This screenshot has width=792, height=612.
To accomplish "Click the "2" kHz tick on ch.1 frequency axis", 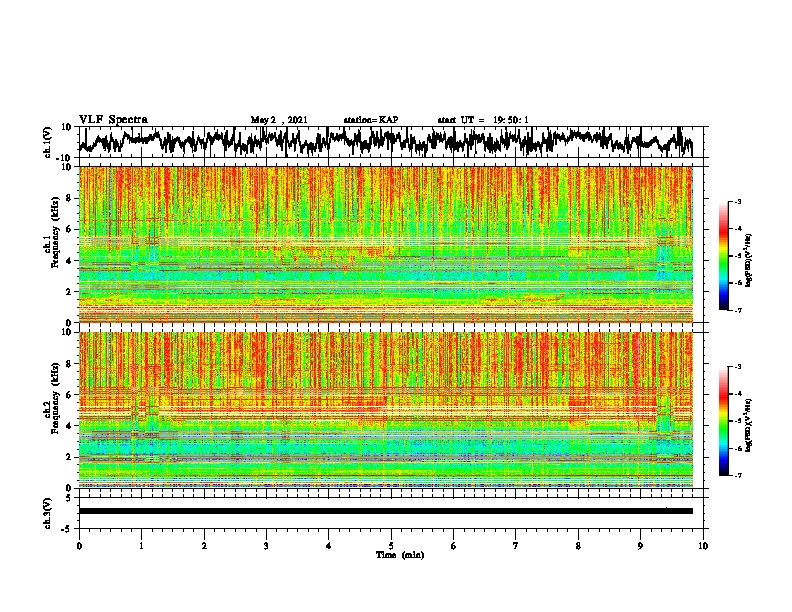I will coord(71,292).
